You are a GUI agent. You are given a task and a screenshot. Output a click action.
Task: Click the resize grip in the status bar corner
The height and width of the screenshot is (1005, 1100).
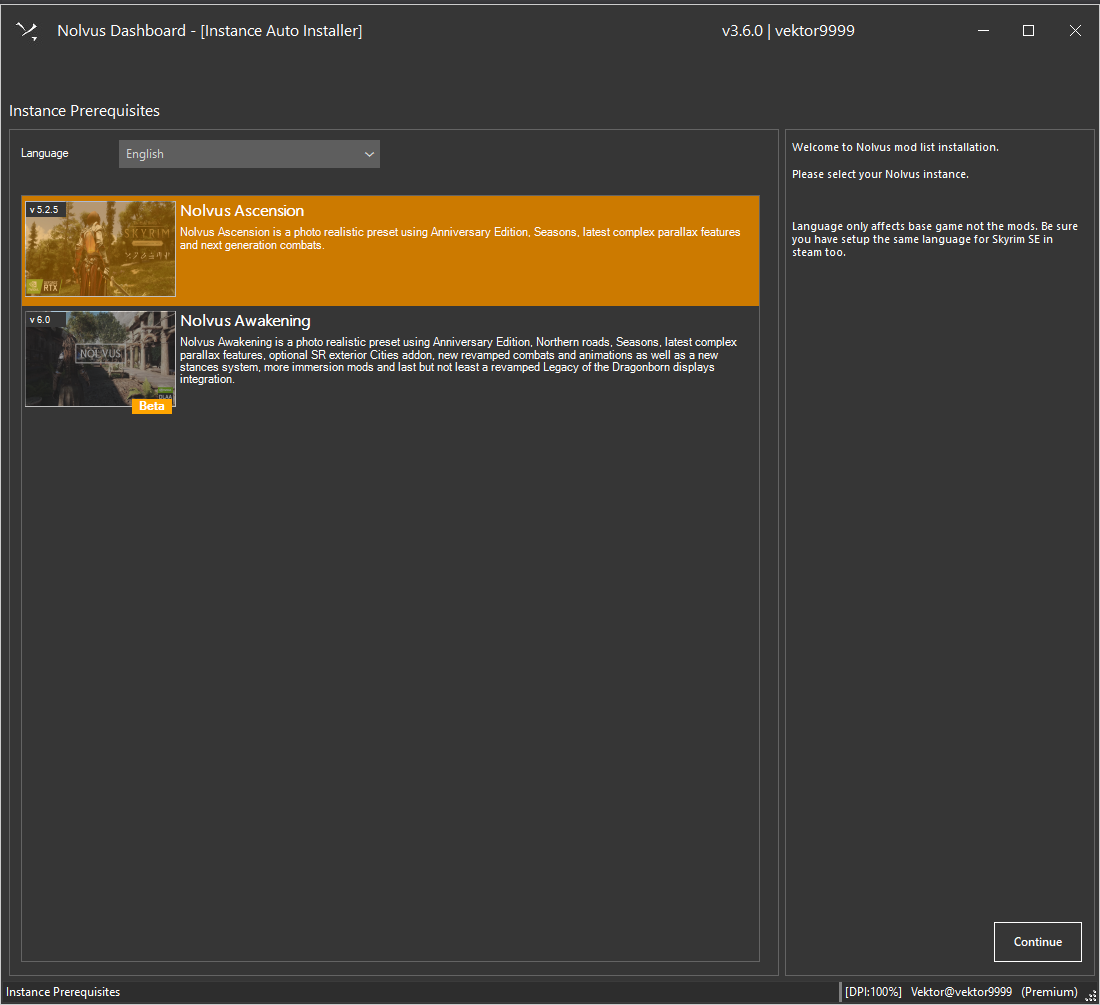coord(1090,994)
